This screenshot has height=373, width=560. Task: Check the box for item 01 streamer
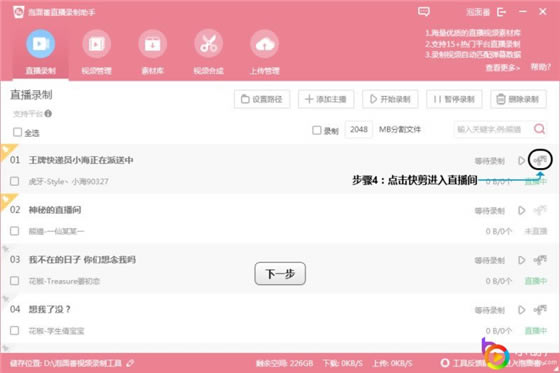pos(15,181)
